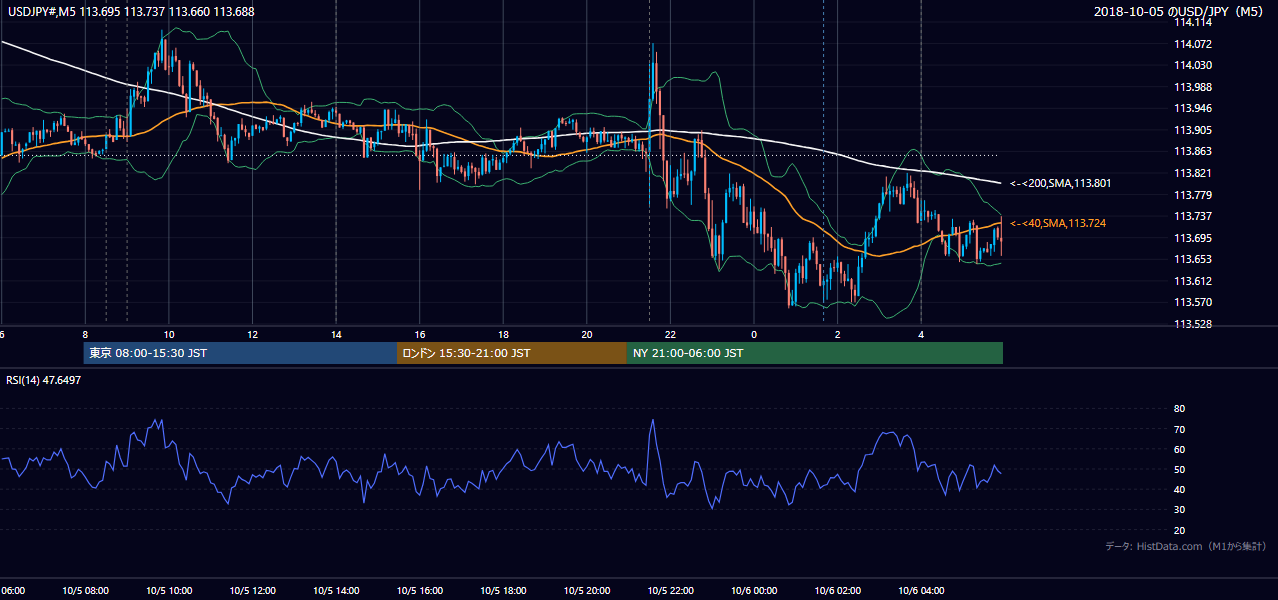
Task: Click the RSI(14) 47.6497 indicator label
Action: [44, 380]
